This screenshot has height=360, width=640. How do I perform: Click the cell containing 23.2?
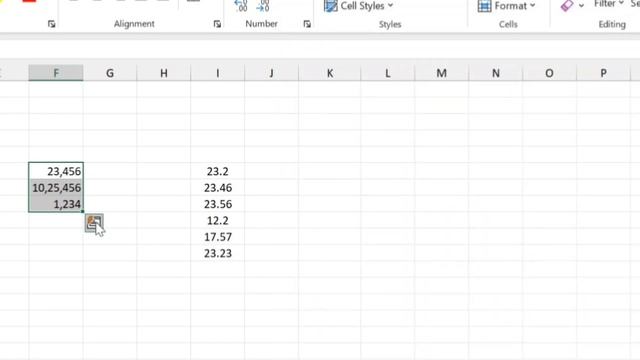pos(218,171)
